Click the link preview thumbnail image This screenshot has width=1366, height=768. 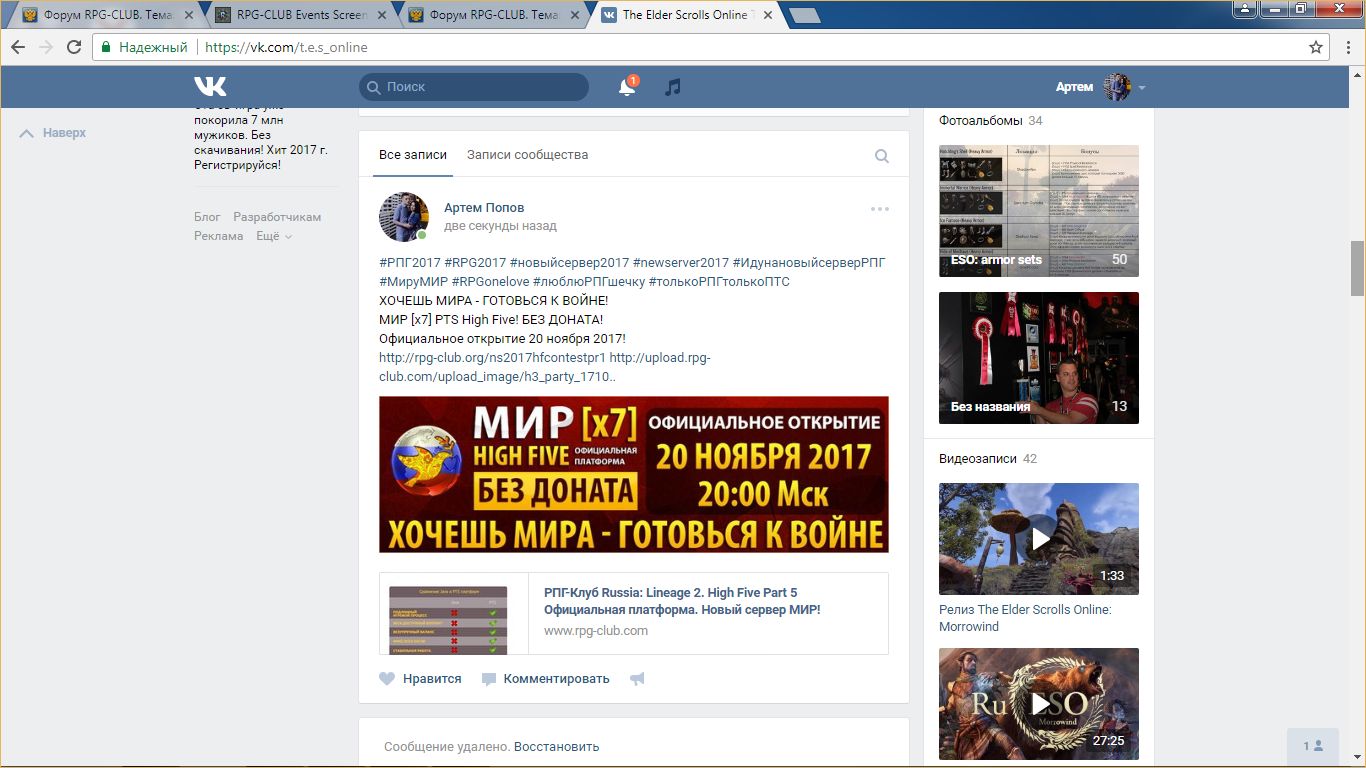pos(448,621)
